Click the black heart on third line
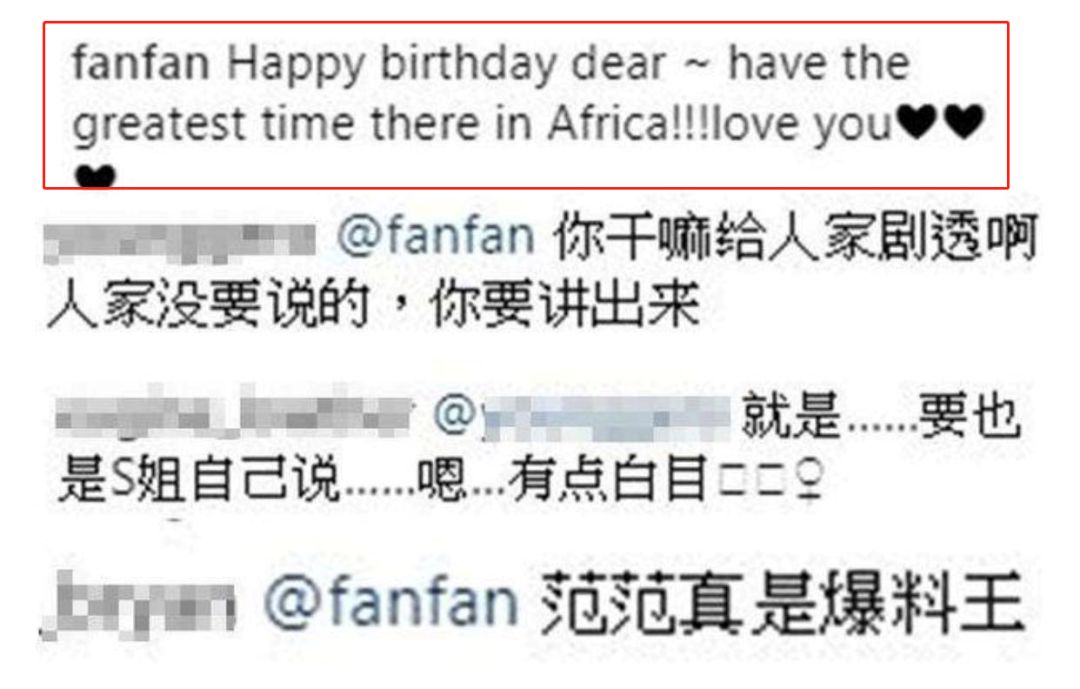The width and height of the screenshot is (1080, 689). point(95,175)
